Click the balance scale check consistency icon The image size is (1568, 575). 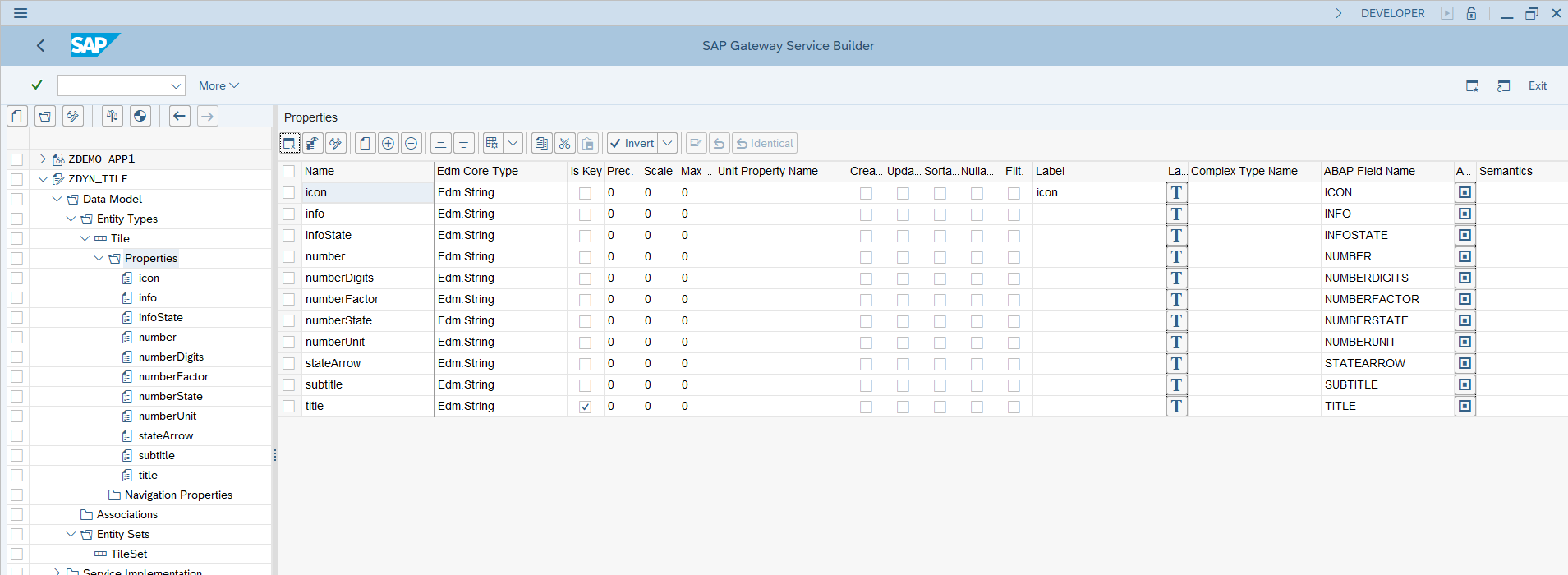(x=113, y=116)
